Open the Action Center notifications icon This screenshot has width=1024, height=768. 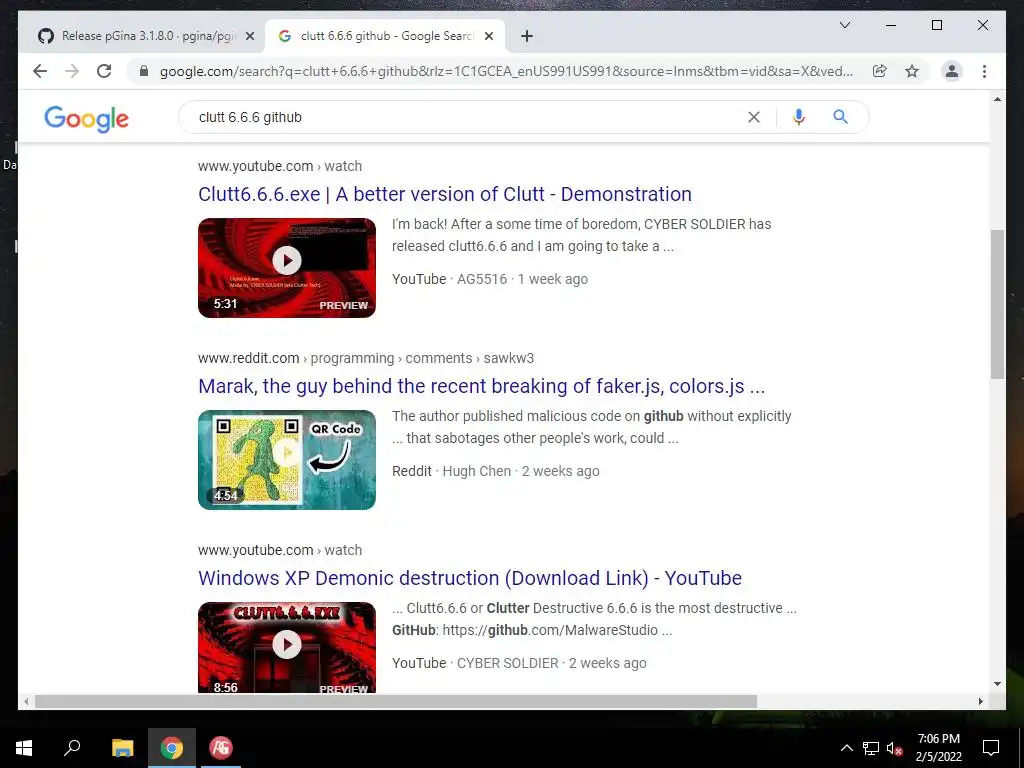991,748
